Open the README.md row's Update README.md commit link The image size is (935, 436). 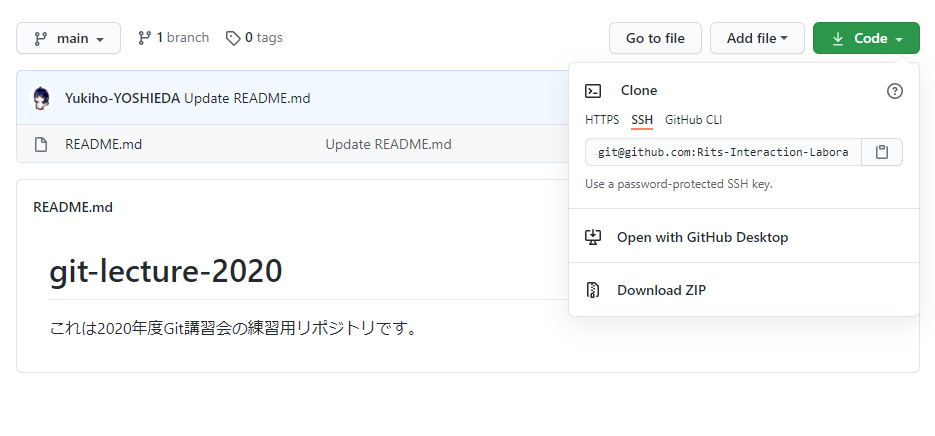(388, 144)
